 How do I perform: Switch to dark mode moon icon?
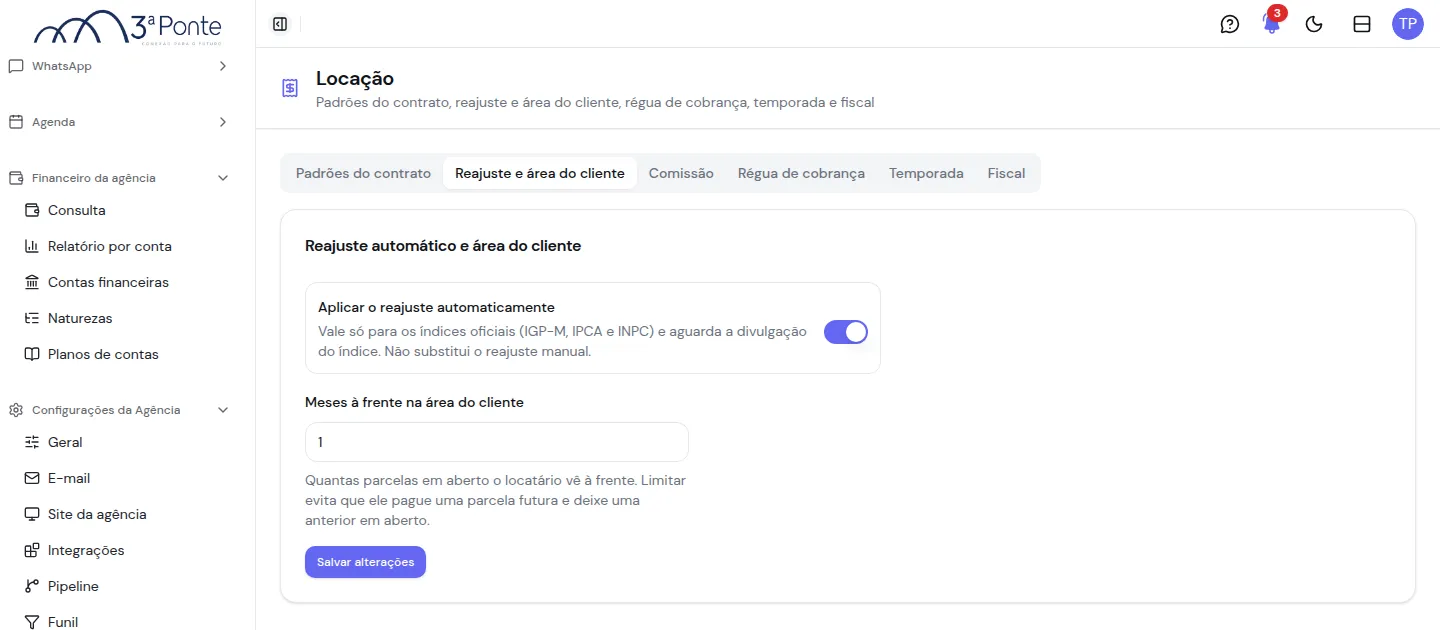click(x=1315, y=24)
